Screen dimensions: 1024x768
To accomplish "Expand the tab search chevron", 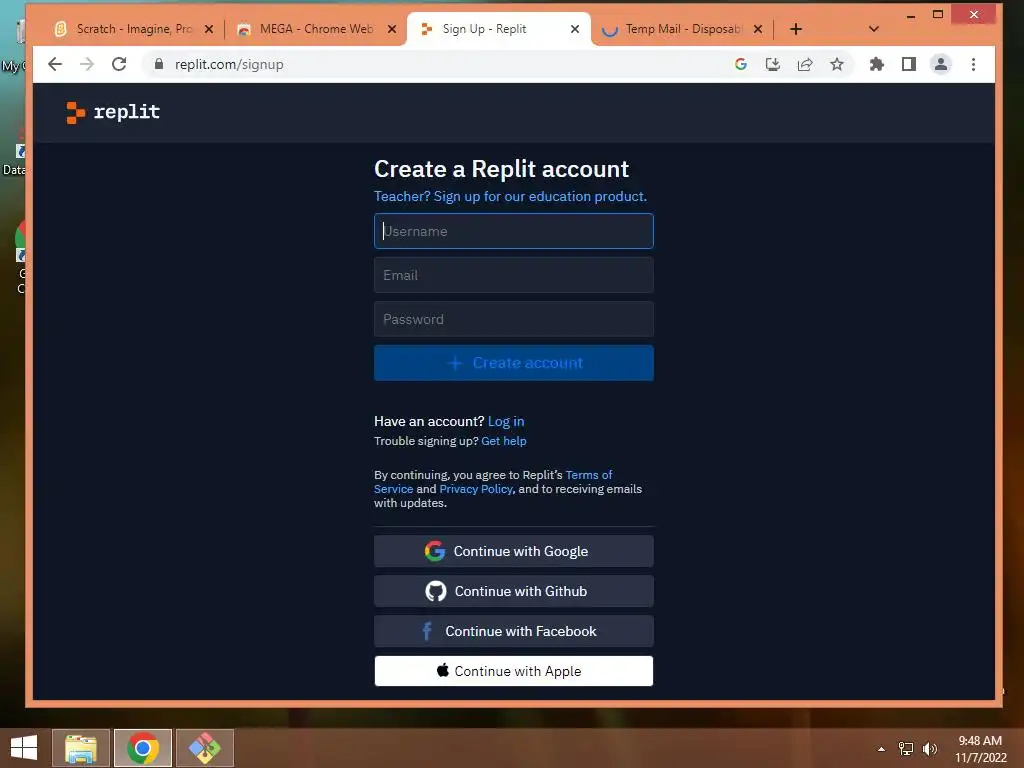I will click(874, 29).
